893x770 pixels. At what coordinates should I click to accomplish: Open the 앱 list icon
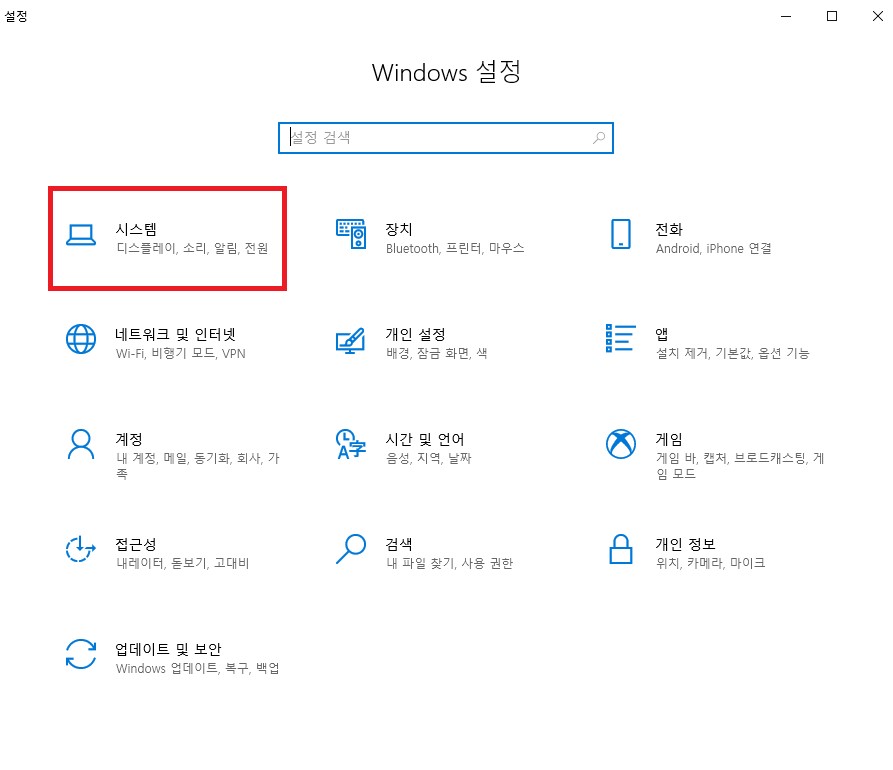[x=621, y=338]
